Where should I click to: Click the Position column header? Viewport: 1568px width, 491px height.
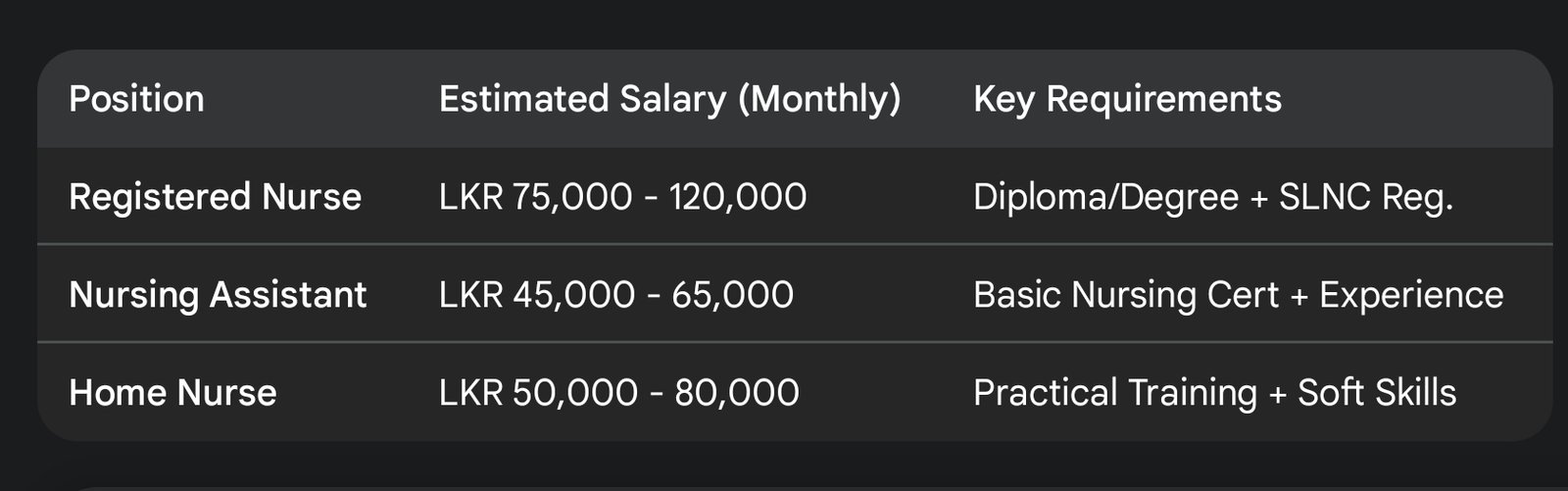[136, 99]
